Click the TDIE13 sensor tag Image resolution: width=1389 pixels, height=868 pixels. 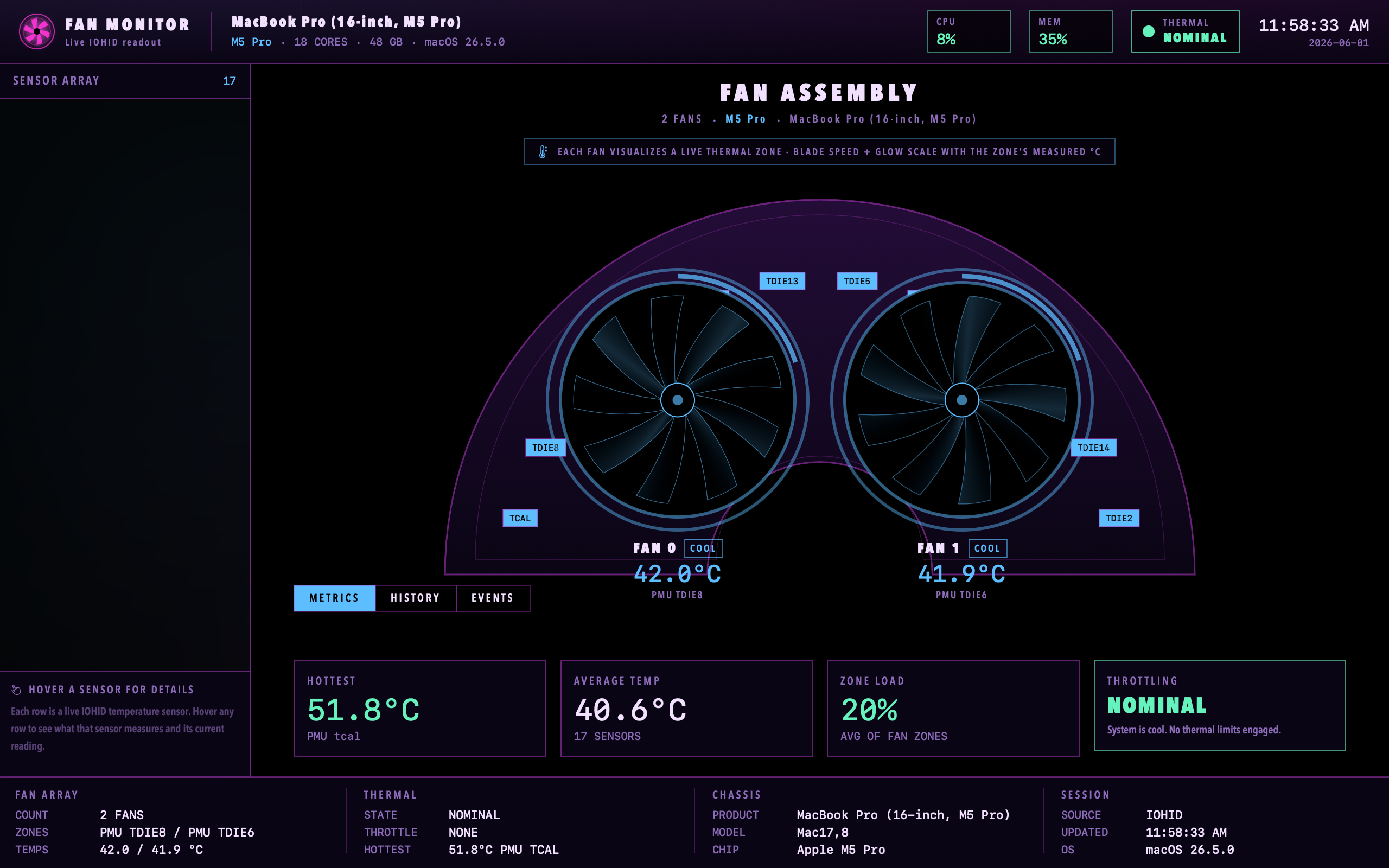[x=782, y=282]
